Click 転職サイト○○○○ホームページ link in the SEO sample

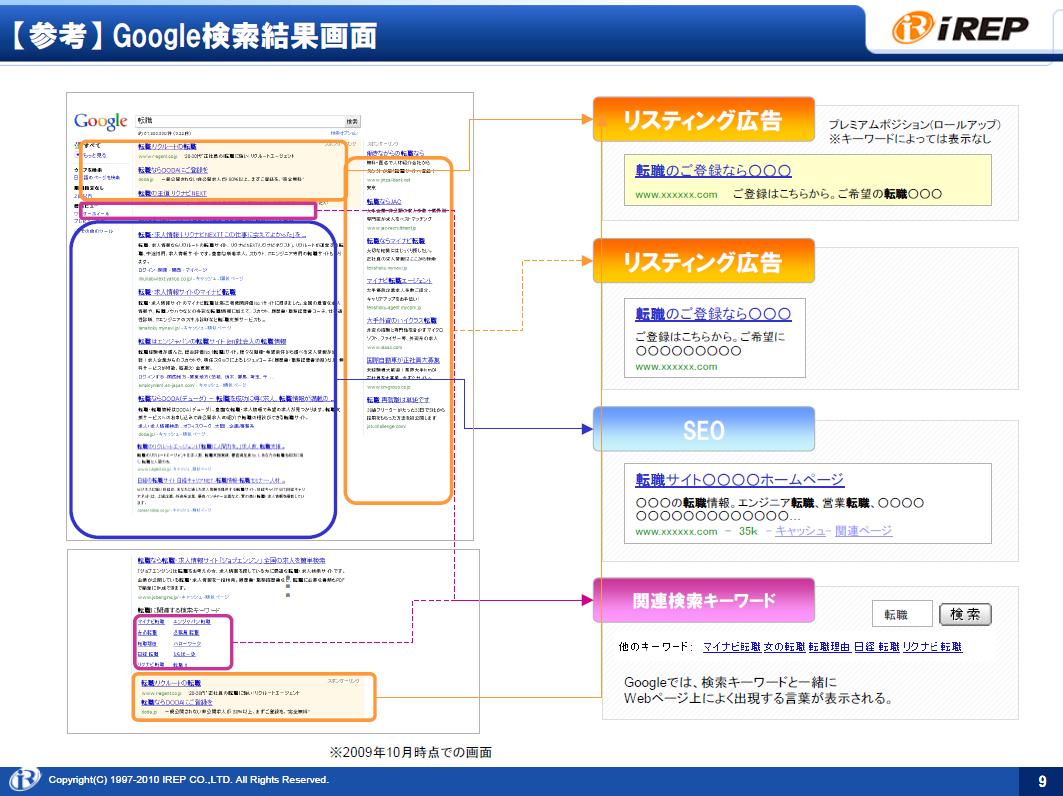pyautogui.click(x=740, y=480)
